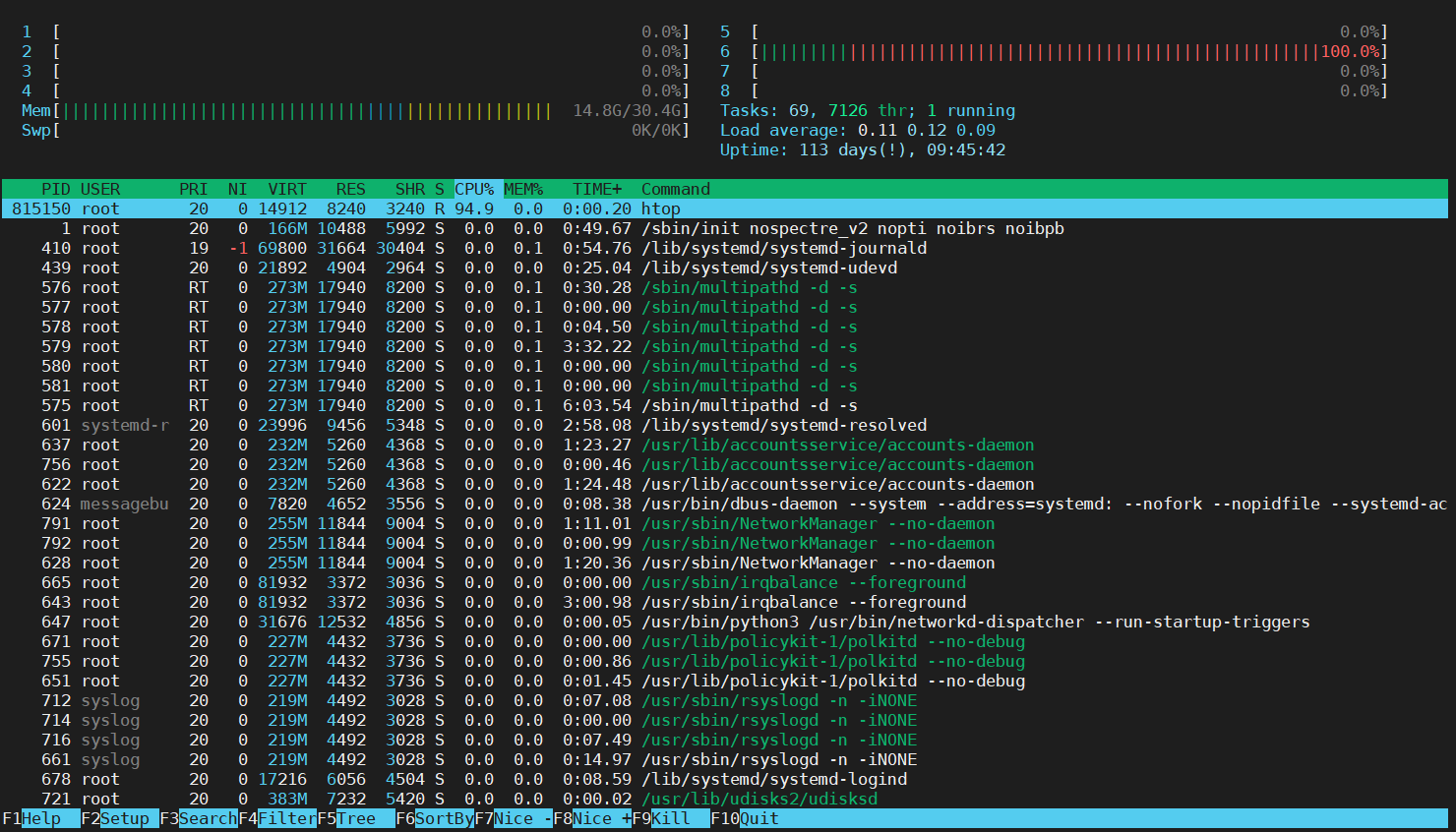Click the F1 Help function key
1456x832 pixels.
coord(31,818)
